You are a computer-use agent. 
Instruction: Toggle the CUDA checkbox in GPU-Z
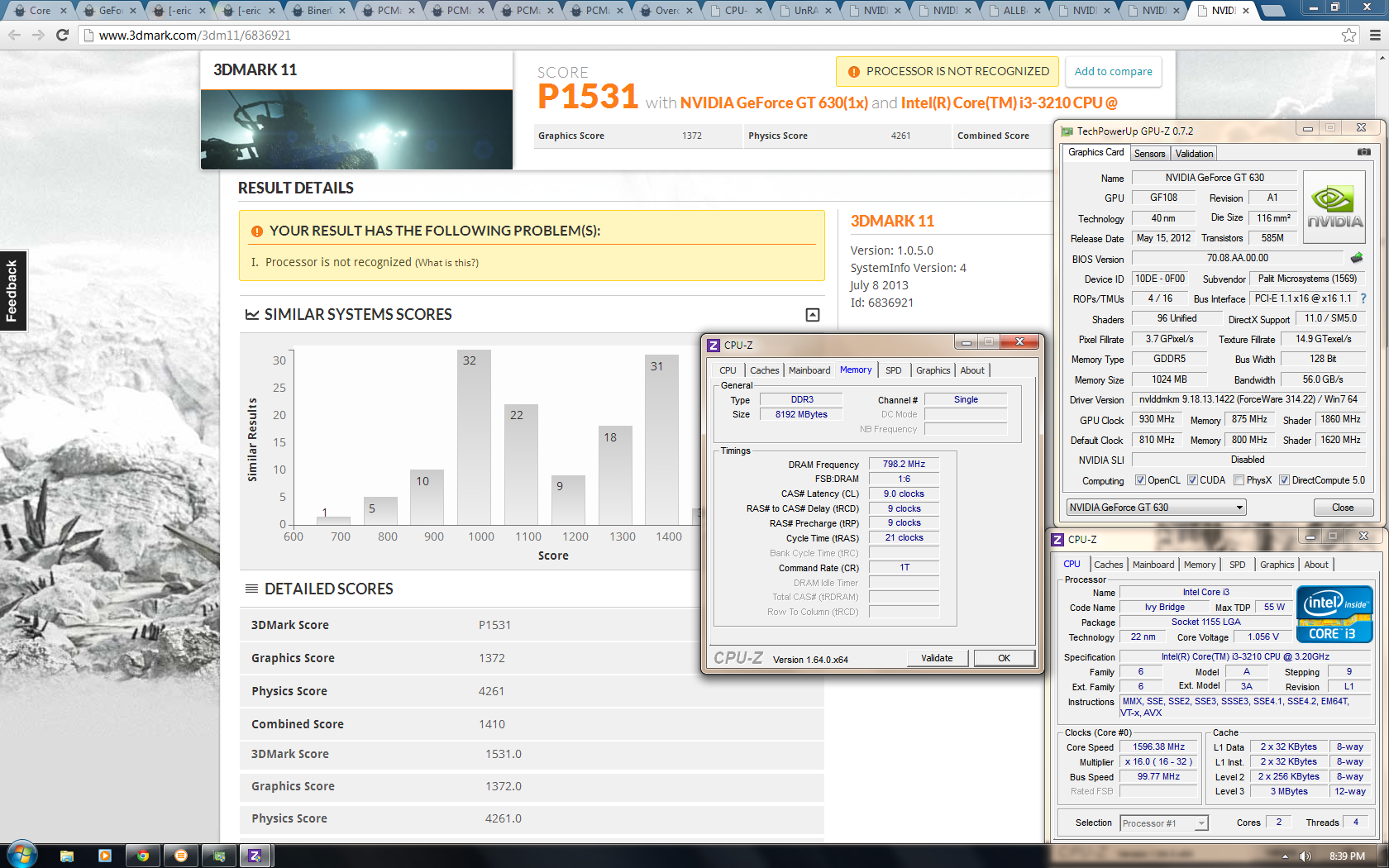click(x=1192, y=480)
